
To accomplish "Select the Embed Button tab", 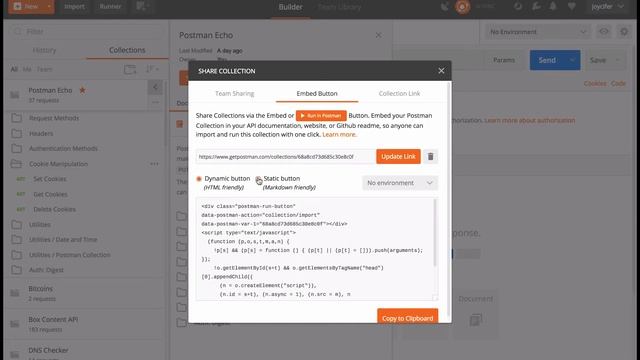I will (317, 93).
